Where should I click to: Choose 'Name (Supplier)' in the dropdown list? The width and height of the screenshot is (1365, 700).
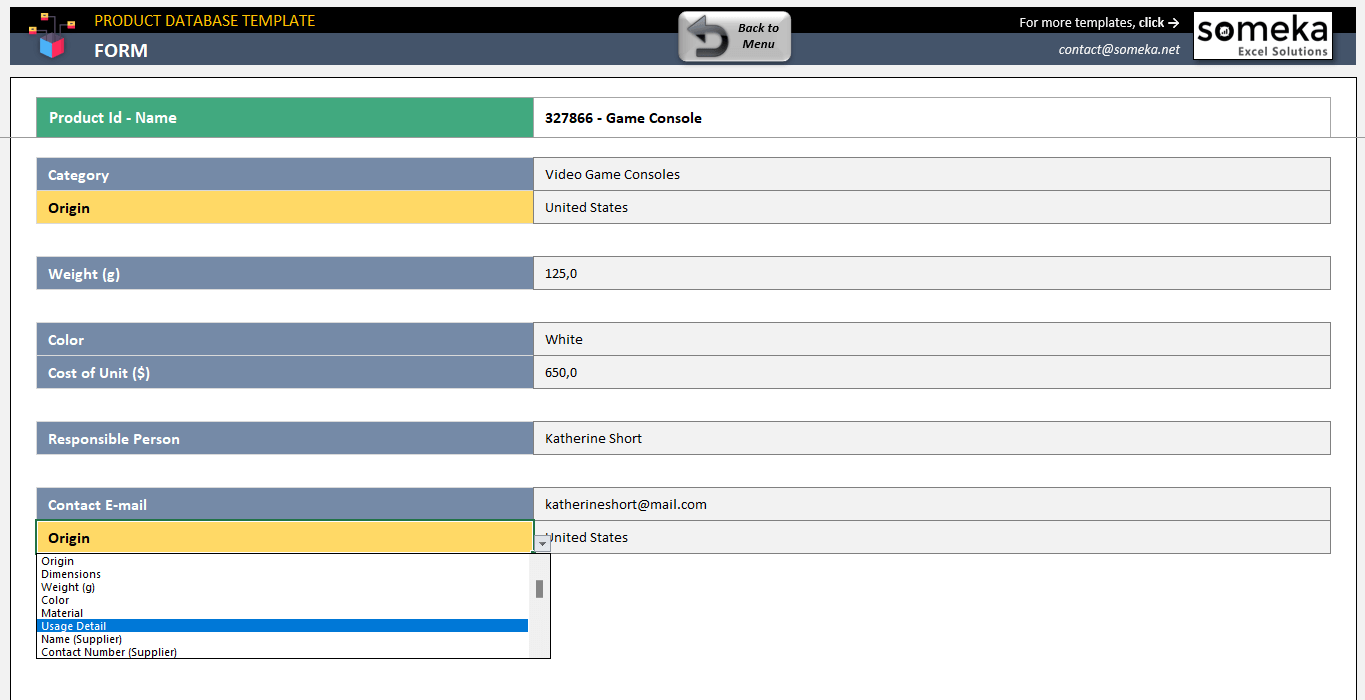[x=80, y=638]
